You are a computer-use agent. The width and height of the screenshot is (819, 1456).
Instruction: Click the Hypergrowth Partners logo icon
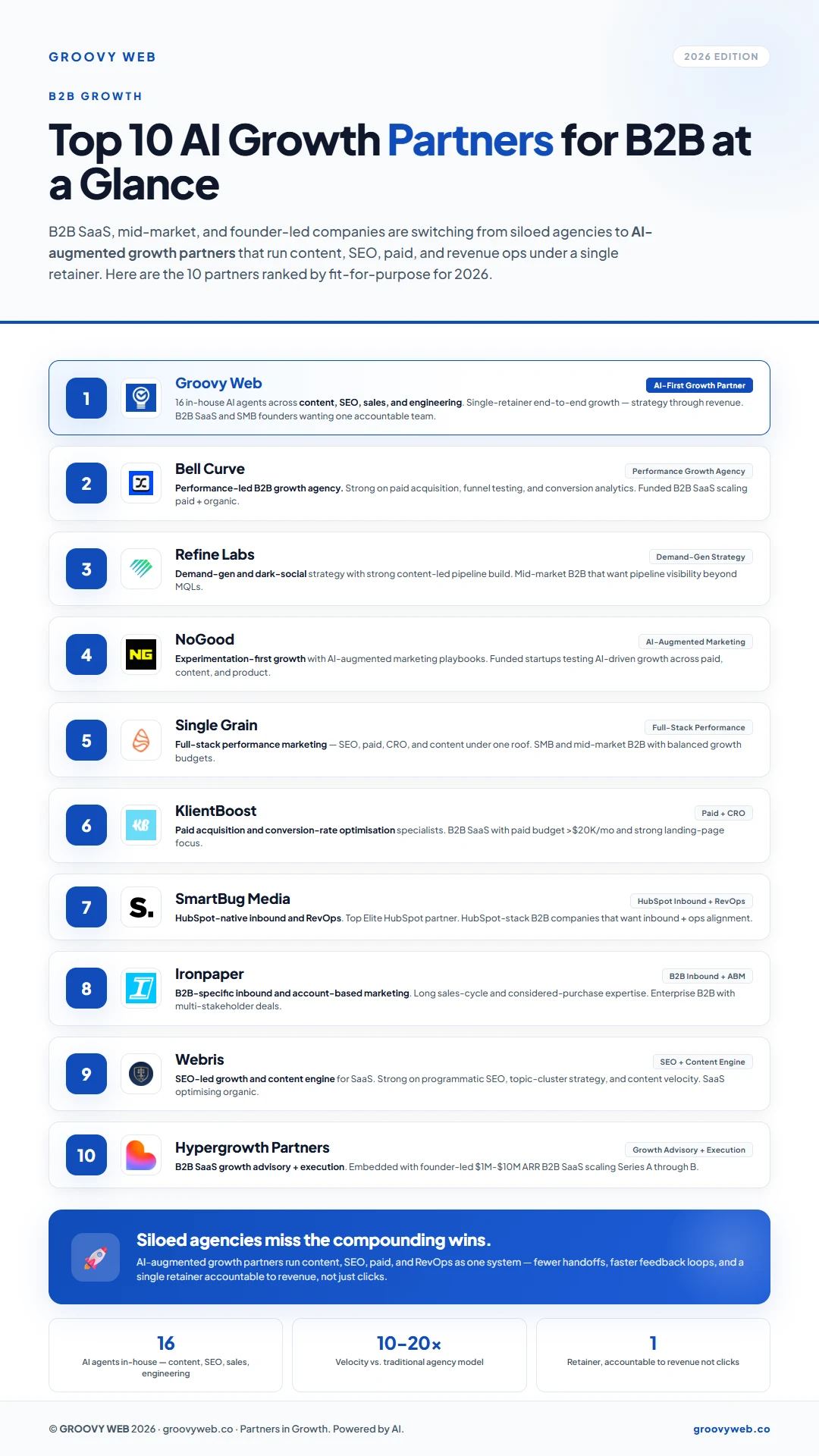[141, 1155]
